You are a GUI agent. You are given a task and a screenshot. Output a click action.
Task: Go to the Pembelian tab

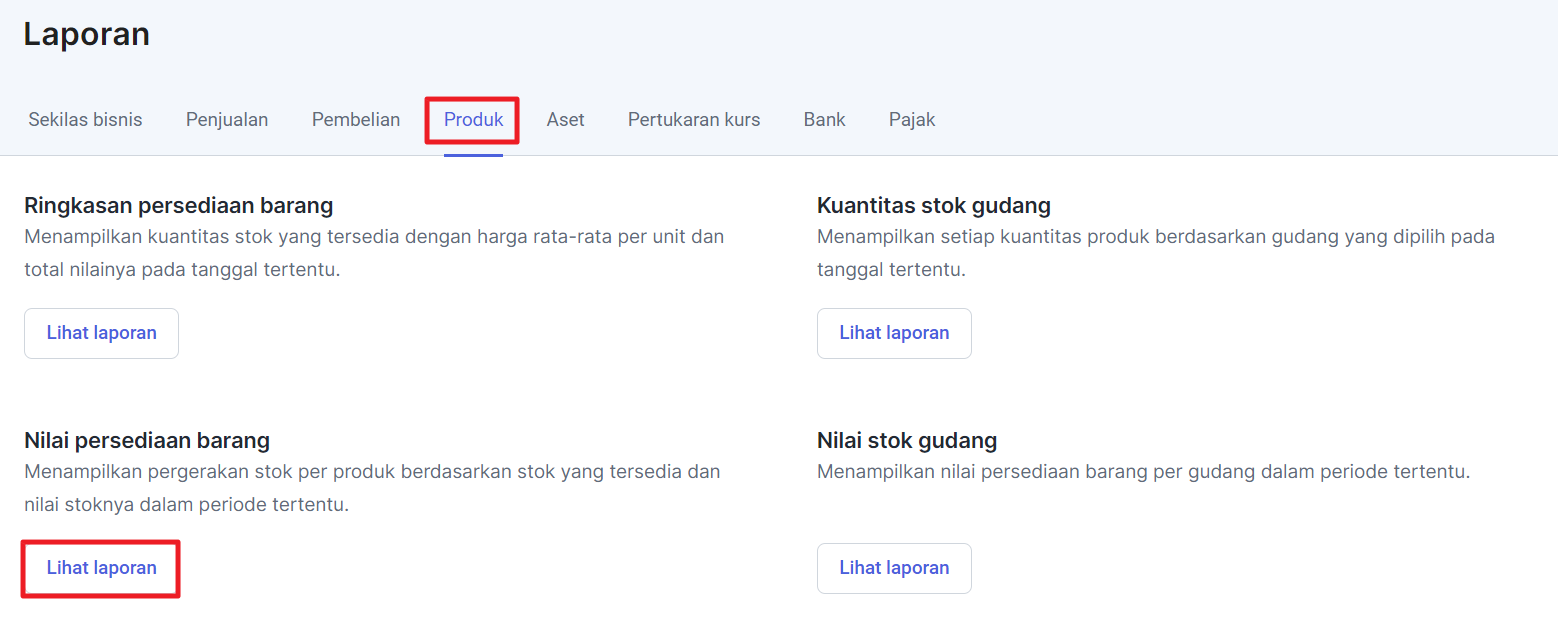pos(356,120)
